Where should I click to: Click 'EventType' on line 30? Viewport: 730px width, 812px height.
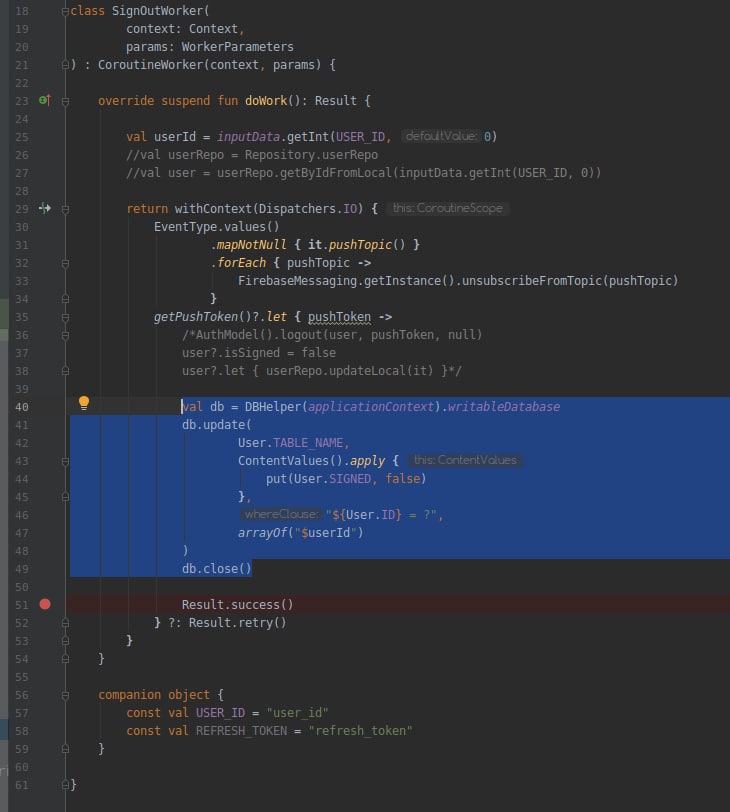[x=185, y=227]
